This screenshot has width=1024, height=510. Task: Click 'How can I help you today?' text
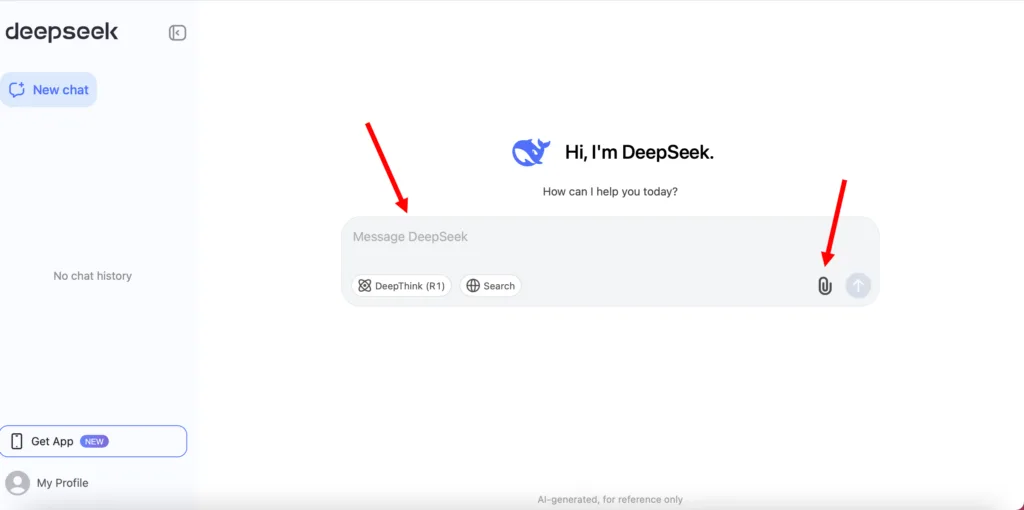tap(610, 193)
